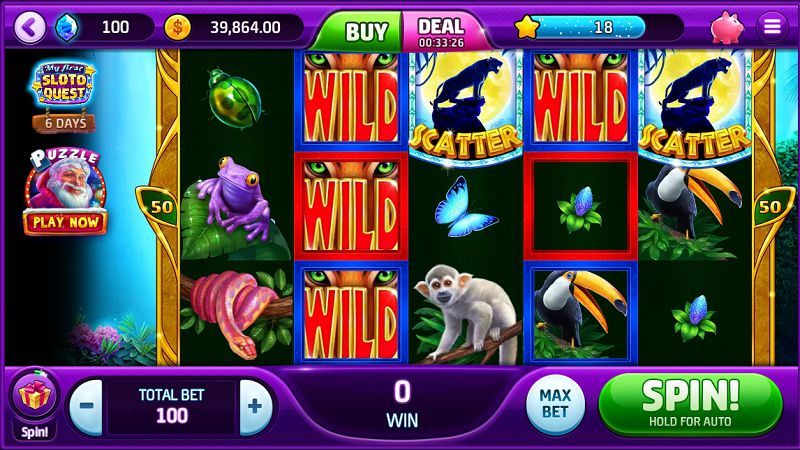The image size is (800, 450).
Task: Tap the left 50 paylines marker
Action: 160,206
